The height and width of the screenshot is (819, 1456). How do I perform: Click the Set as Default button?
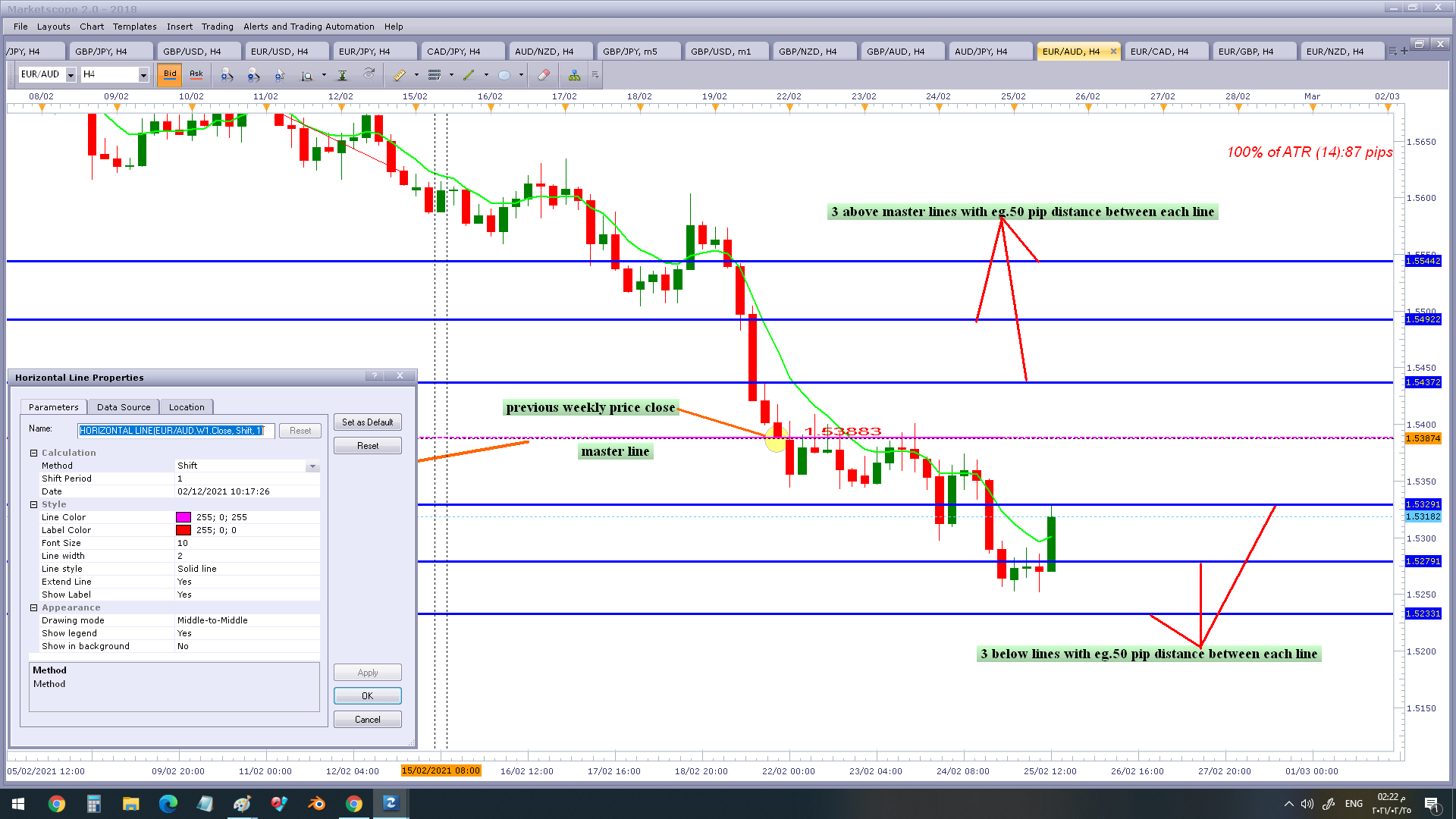coord(368,422)
